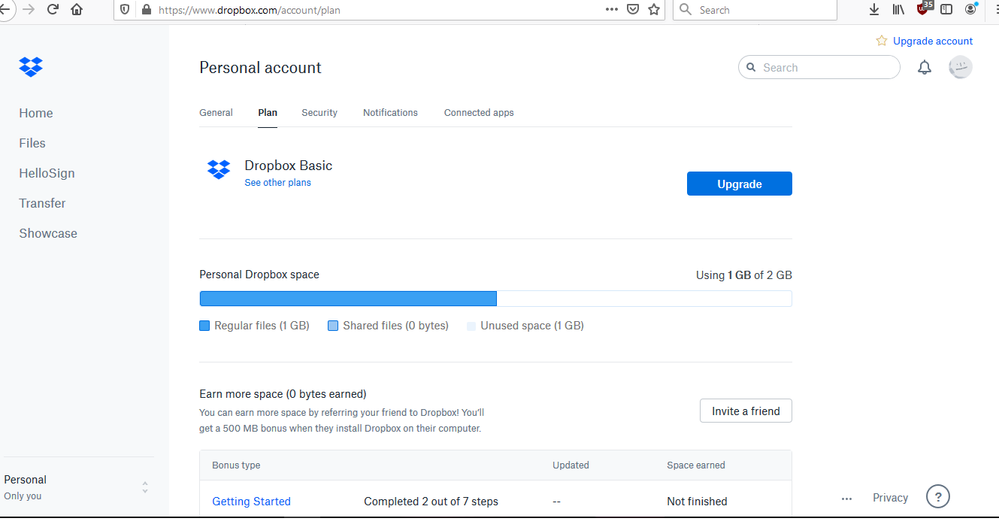999x519 pixels.
Task: Open browser downloads arrow
Action: click(874, 10)
